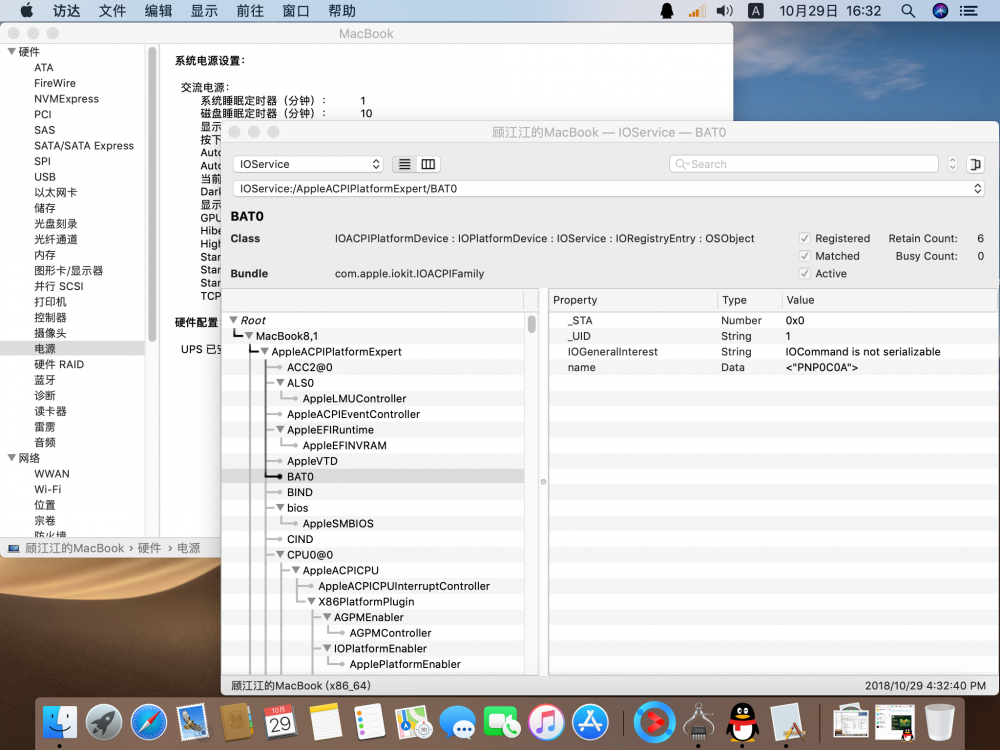Open FaceTime app in Dock
Viewport: 1000px width, 750px height.
[501, 722]
